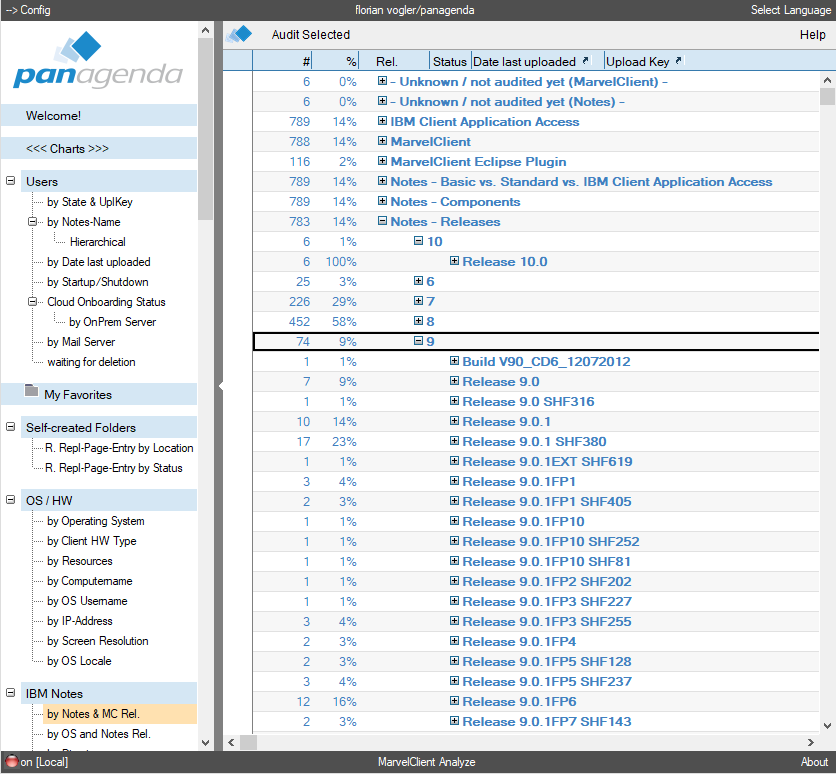Open the Config menu

28,10
